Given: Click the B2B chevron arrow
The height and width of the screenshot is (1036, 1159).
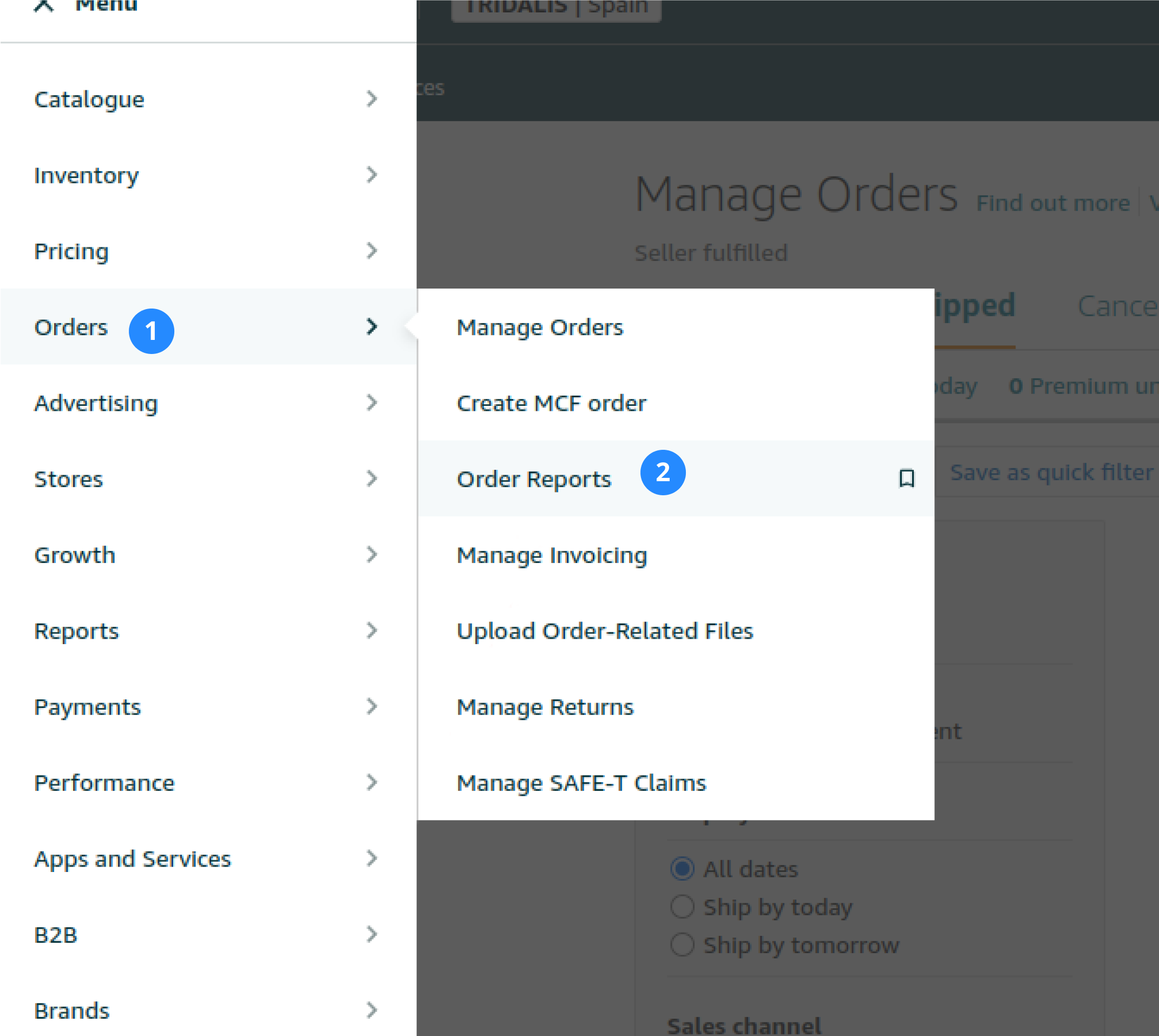Looking at the screenshot, I should coord(372,934).
